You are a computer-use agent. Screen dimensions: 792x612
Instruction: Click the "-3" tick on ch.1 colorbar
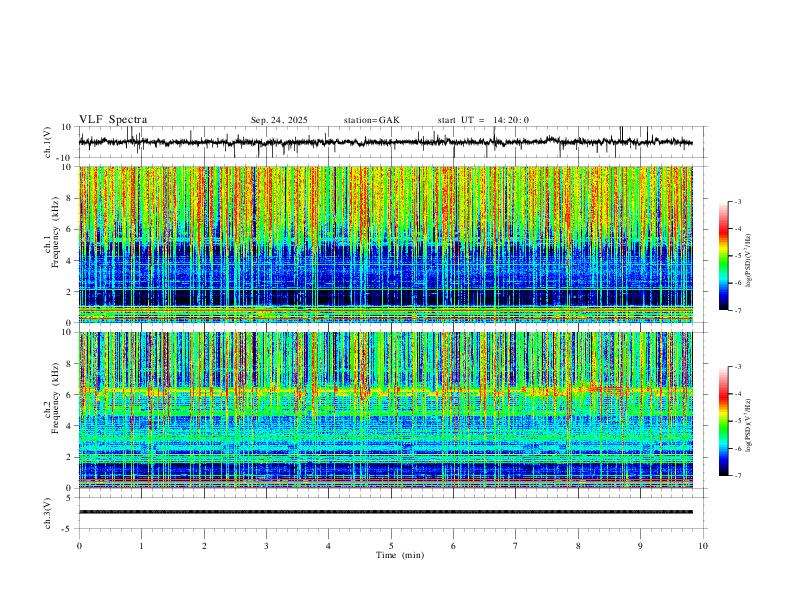(737, 201)
